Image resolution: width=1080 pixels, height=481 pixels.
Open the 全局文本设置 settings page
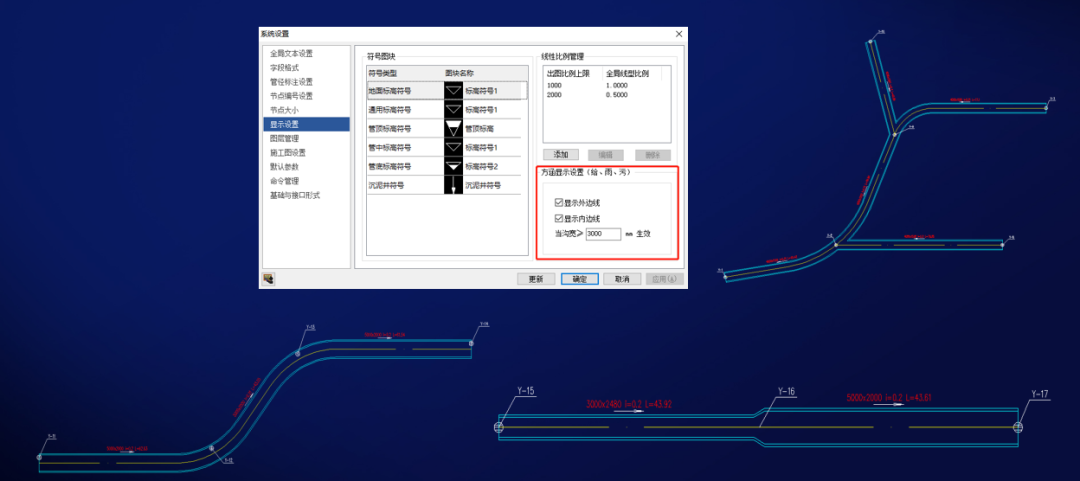pyautogui.click(x=291, y=53)
